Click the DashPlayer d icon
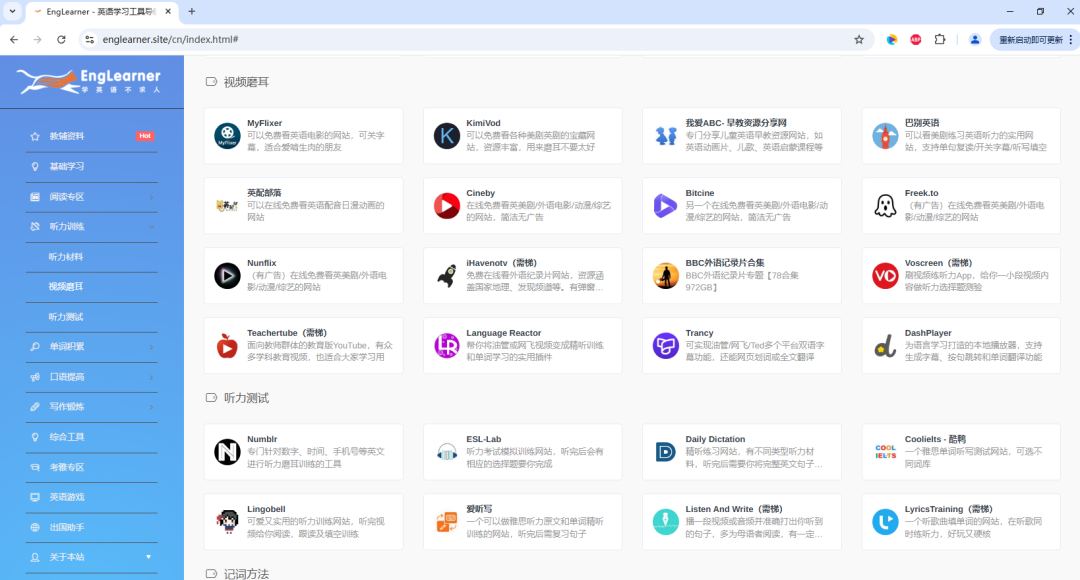Screen dimensions: 1080x580 pyautogui.click(x=885, y=345)
